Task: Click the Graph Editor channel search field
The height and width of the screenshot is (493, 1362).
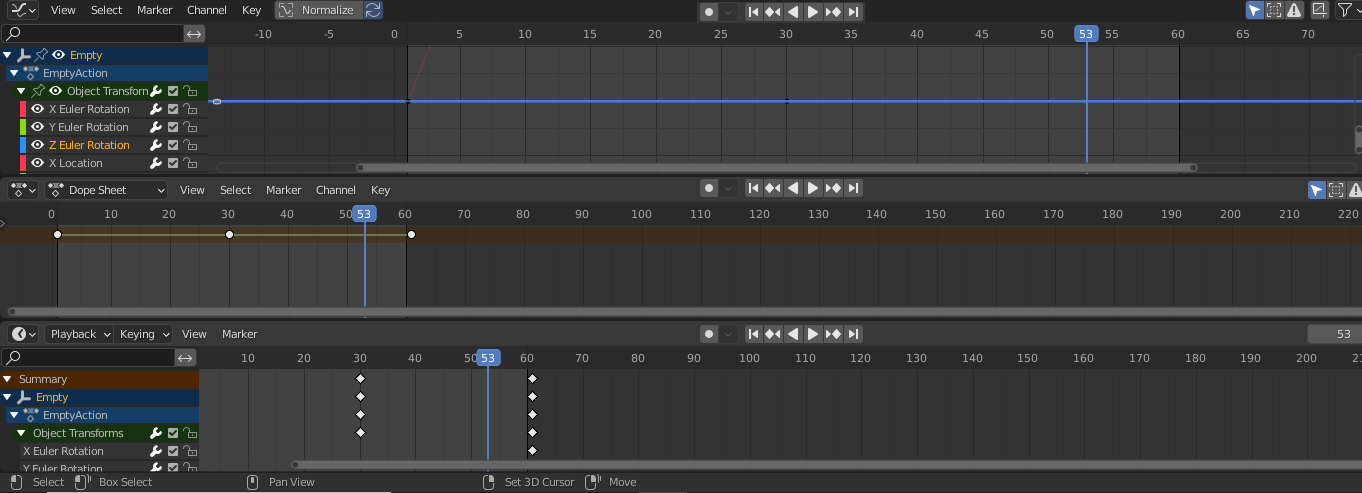Action: point(92,34)
